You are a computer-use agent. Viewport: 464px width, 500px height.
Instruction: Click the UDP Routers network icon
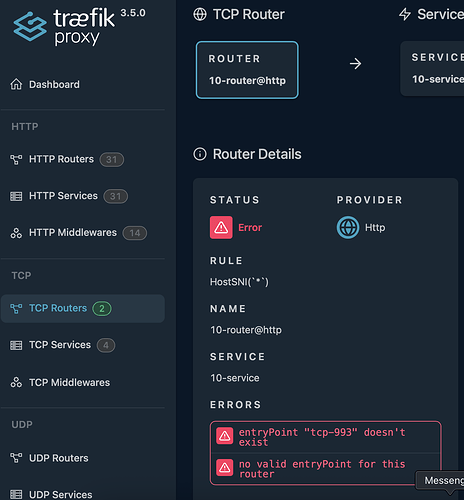click(16, 458)
